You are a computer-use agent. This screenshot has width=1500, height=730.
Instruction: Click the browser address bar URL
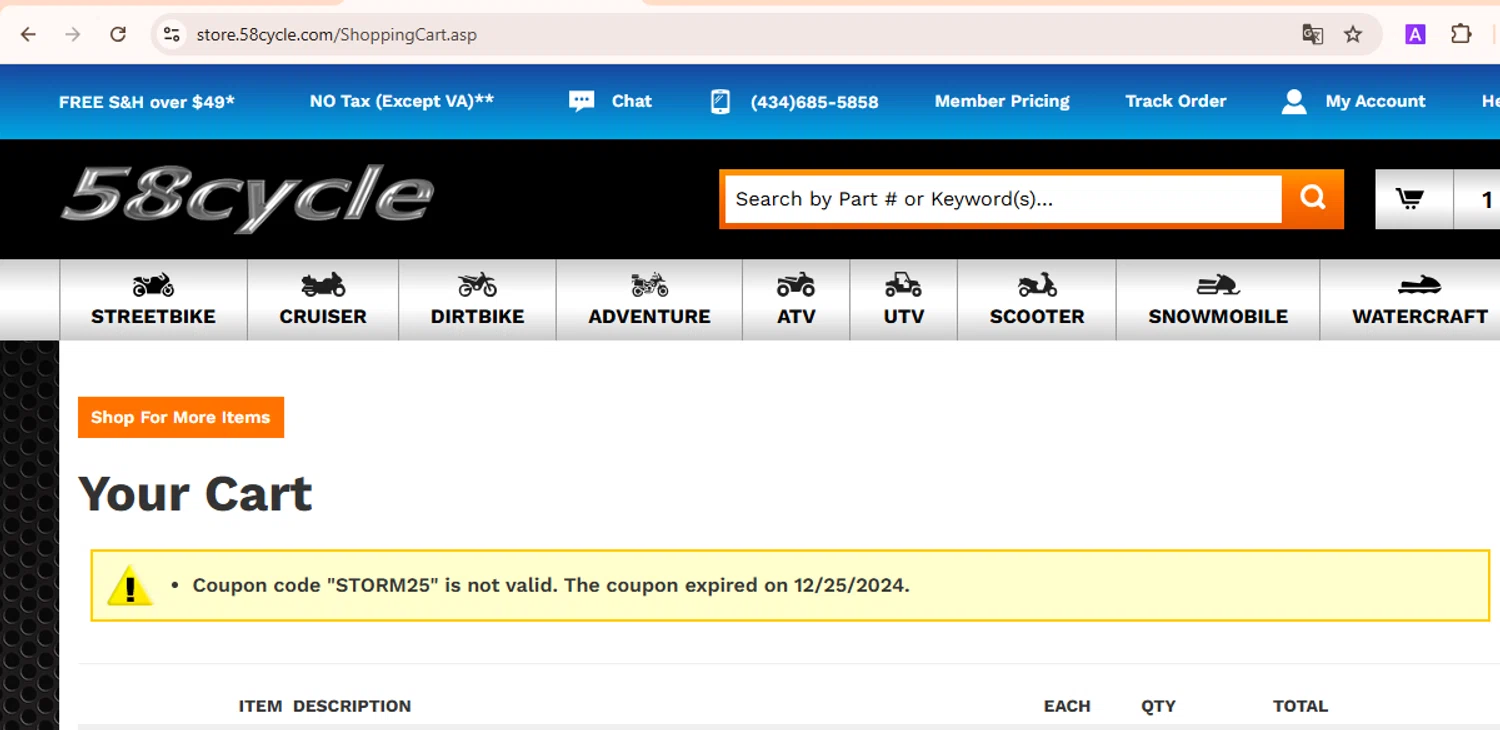pyautogui.click(x=336, y=34)
